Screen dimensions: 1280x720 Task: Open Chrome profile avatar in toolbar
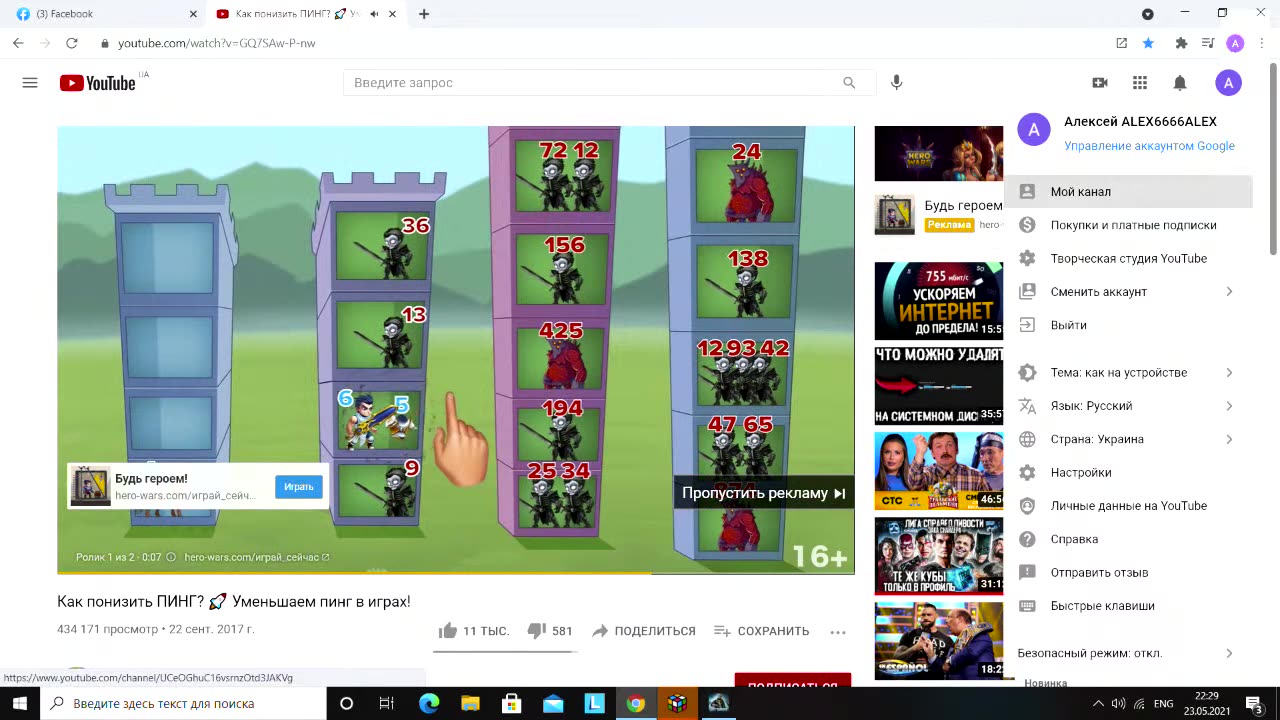pyautogui.click(x=1235, y=43)
